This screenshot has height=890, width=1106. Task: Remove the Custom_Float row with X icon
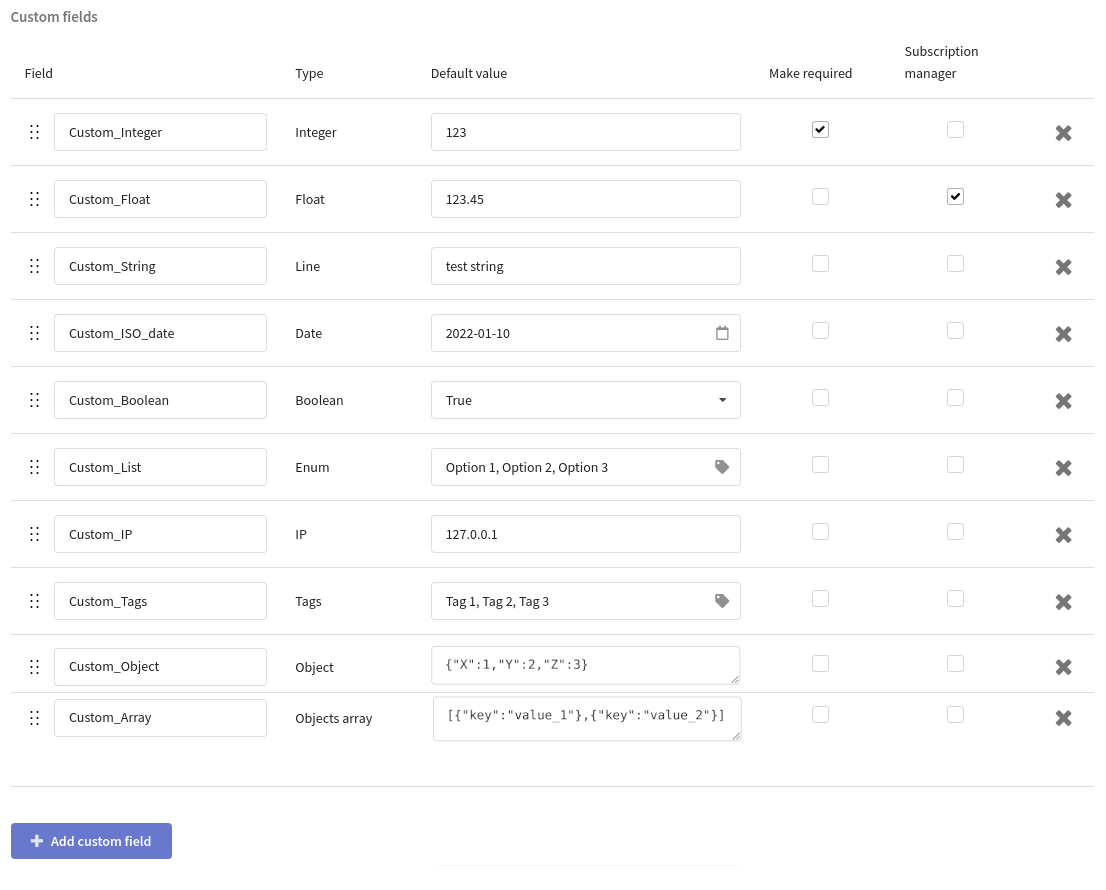[1064, 200]
